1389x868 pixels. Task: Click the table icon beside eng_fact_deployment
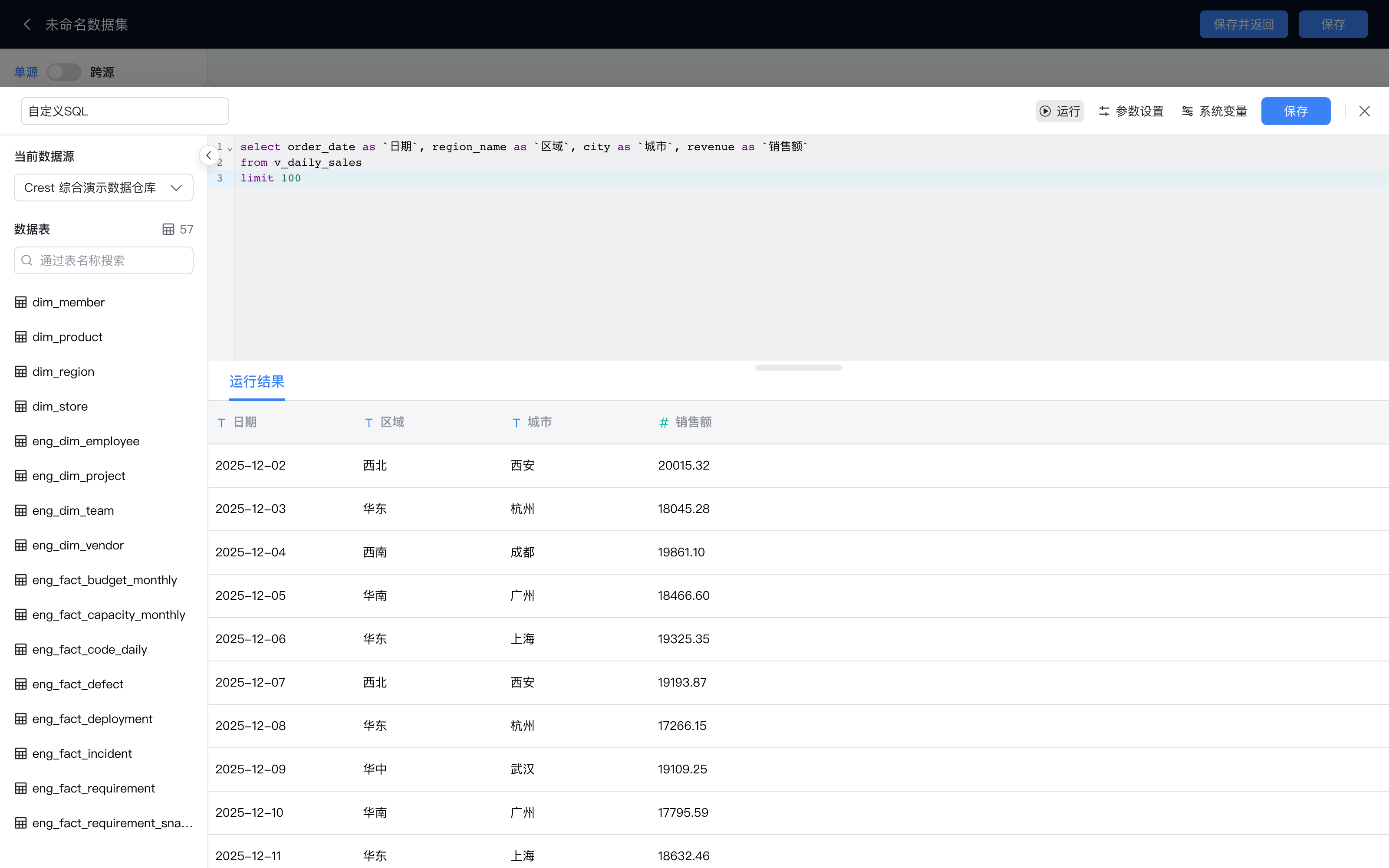point(21,719)
